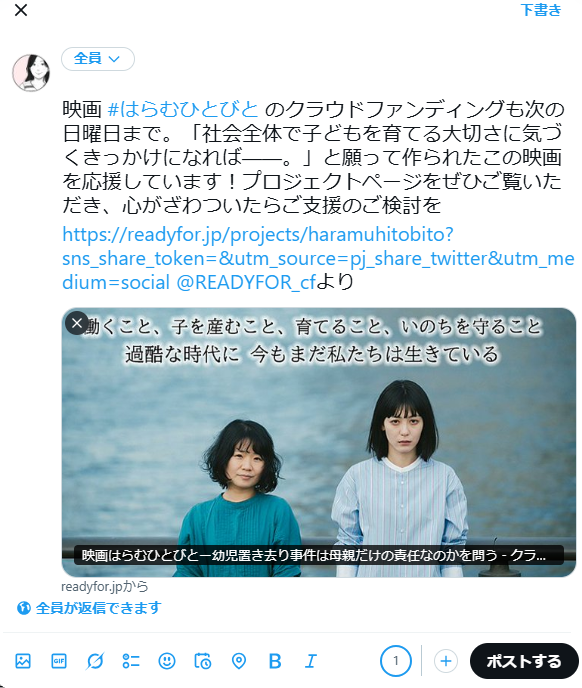Click the link preview image card

pos(319,442)
